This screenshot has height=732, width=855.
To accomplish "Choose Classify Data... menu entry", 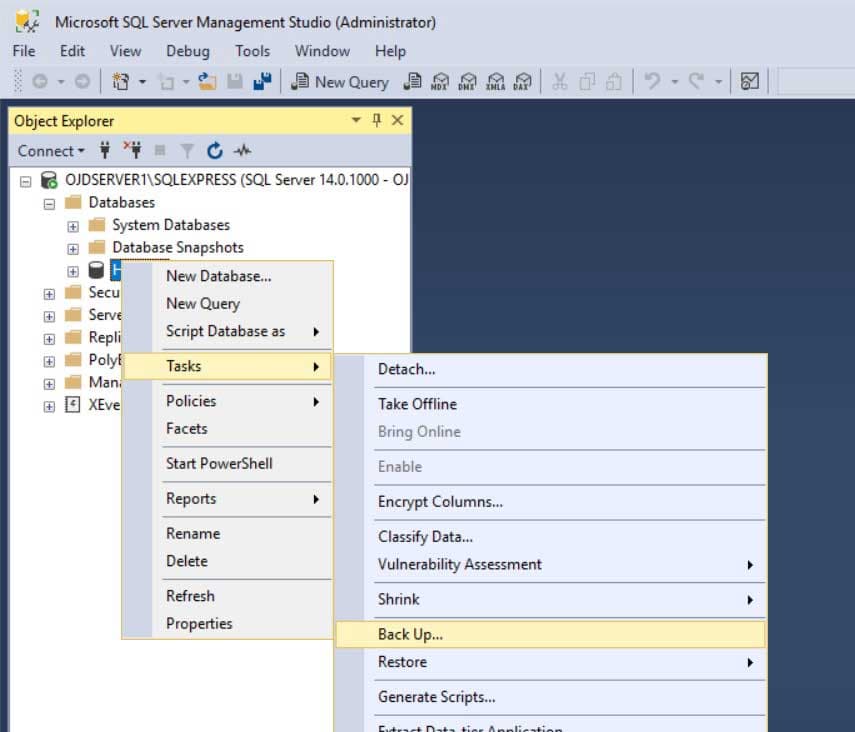I will coord(551,537).
